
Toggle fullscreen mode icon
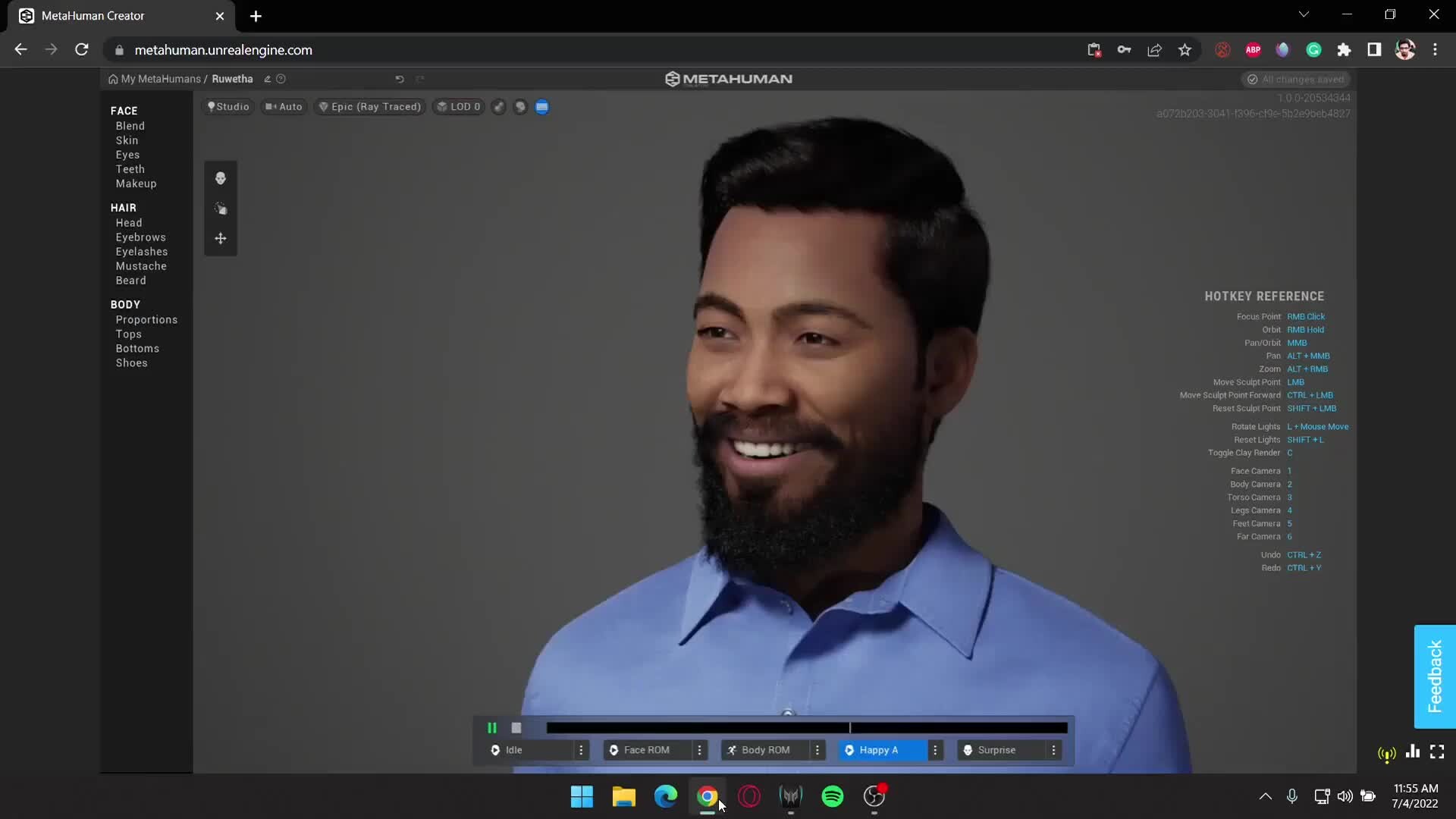tap(1437, 752)
